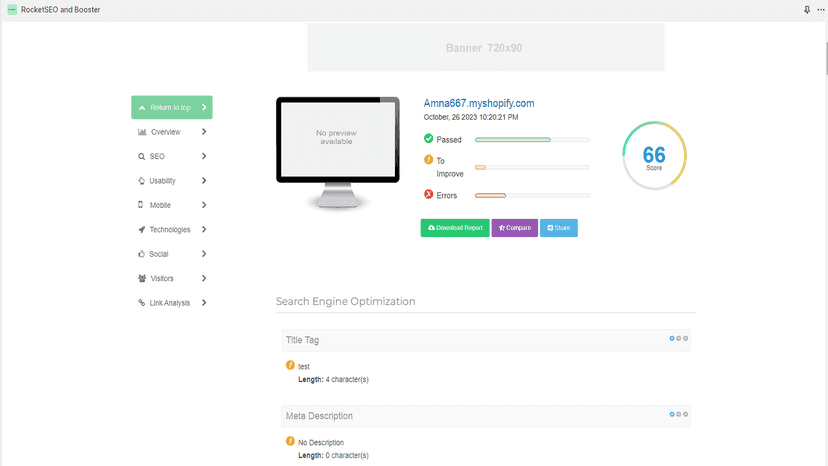Click the pin icon in title bar
The height and width of the screenshot is (466, 828).
tap(807, 10)
